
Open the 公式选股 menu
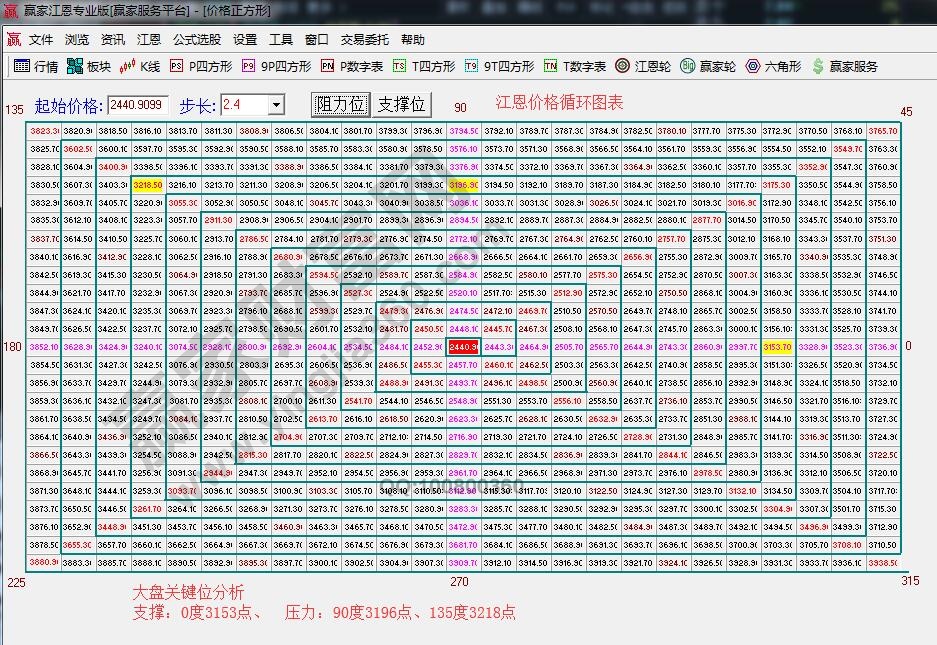coord(196,40)
